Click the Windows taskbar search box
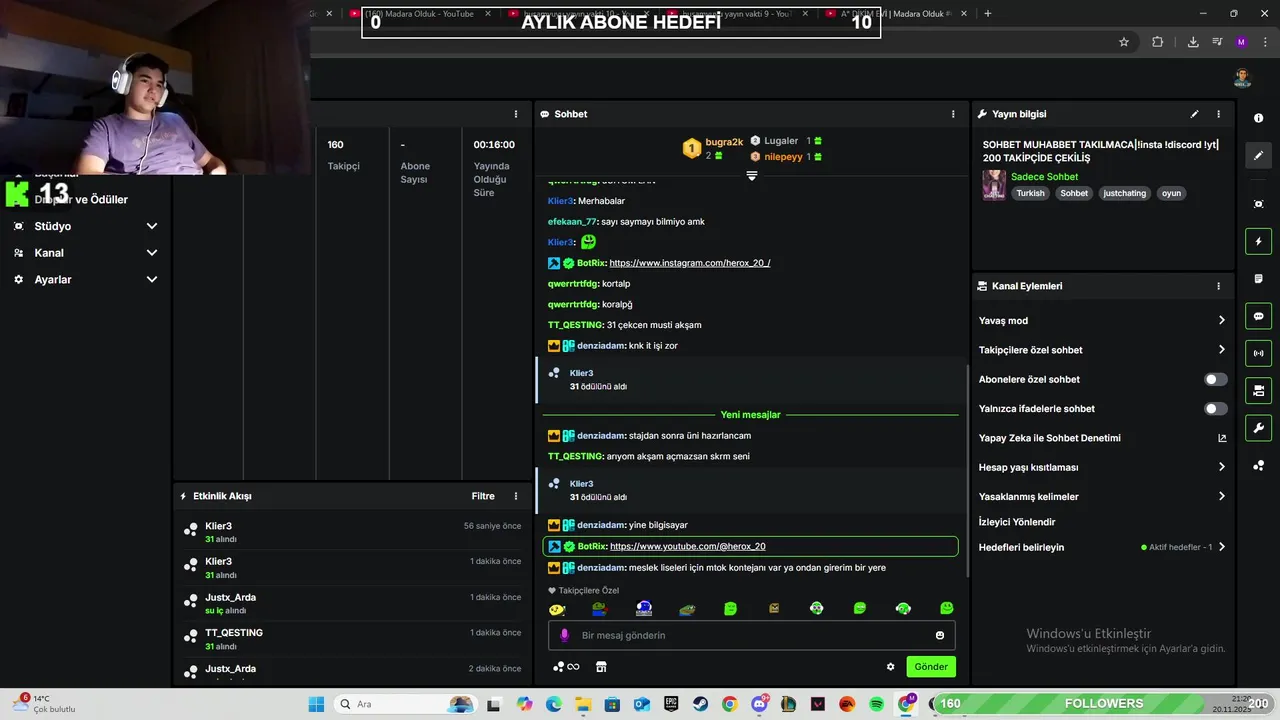Screen dimensions: 1280x720 click(404, 704)
